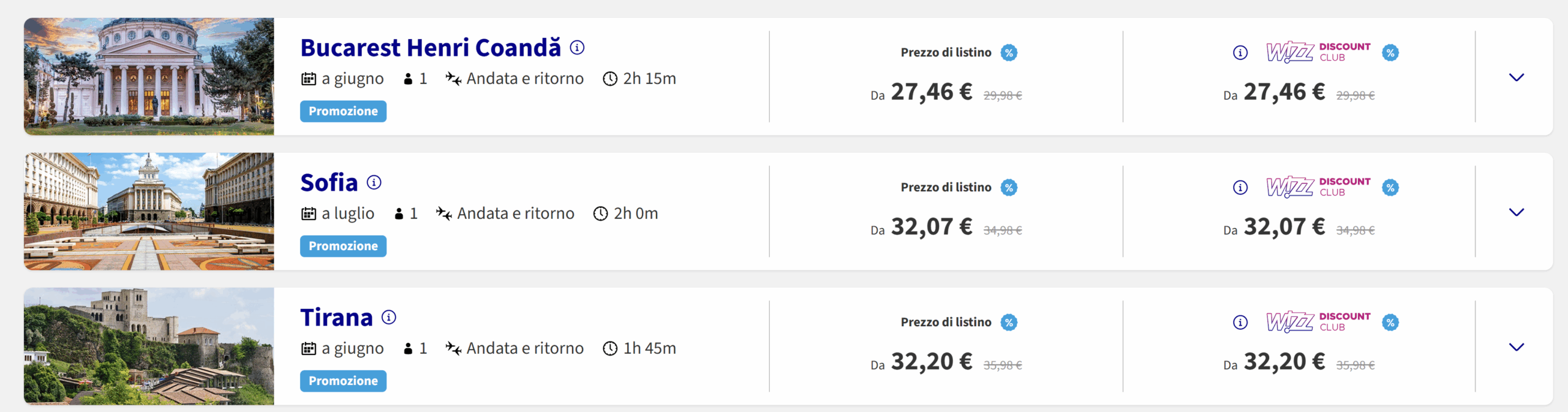Expand the Bucarest Henri Coandă flight card
The height and width of the screenshot is (412, 1568).
1517,77
